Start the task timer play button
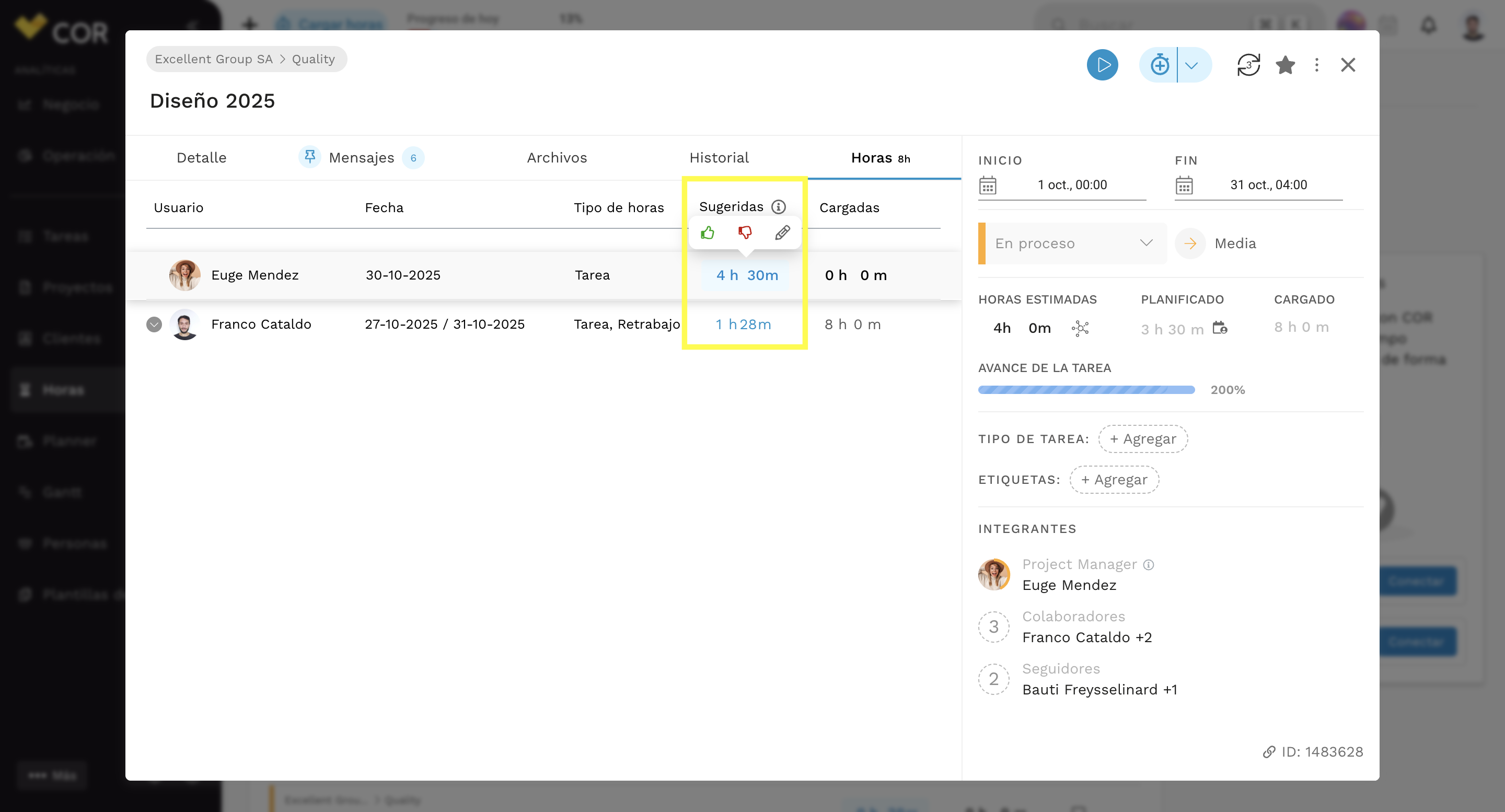 pos(1102,65)
